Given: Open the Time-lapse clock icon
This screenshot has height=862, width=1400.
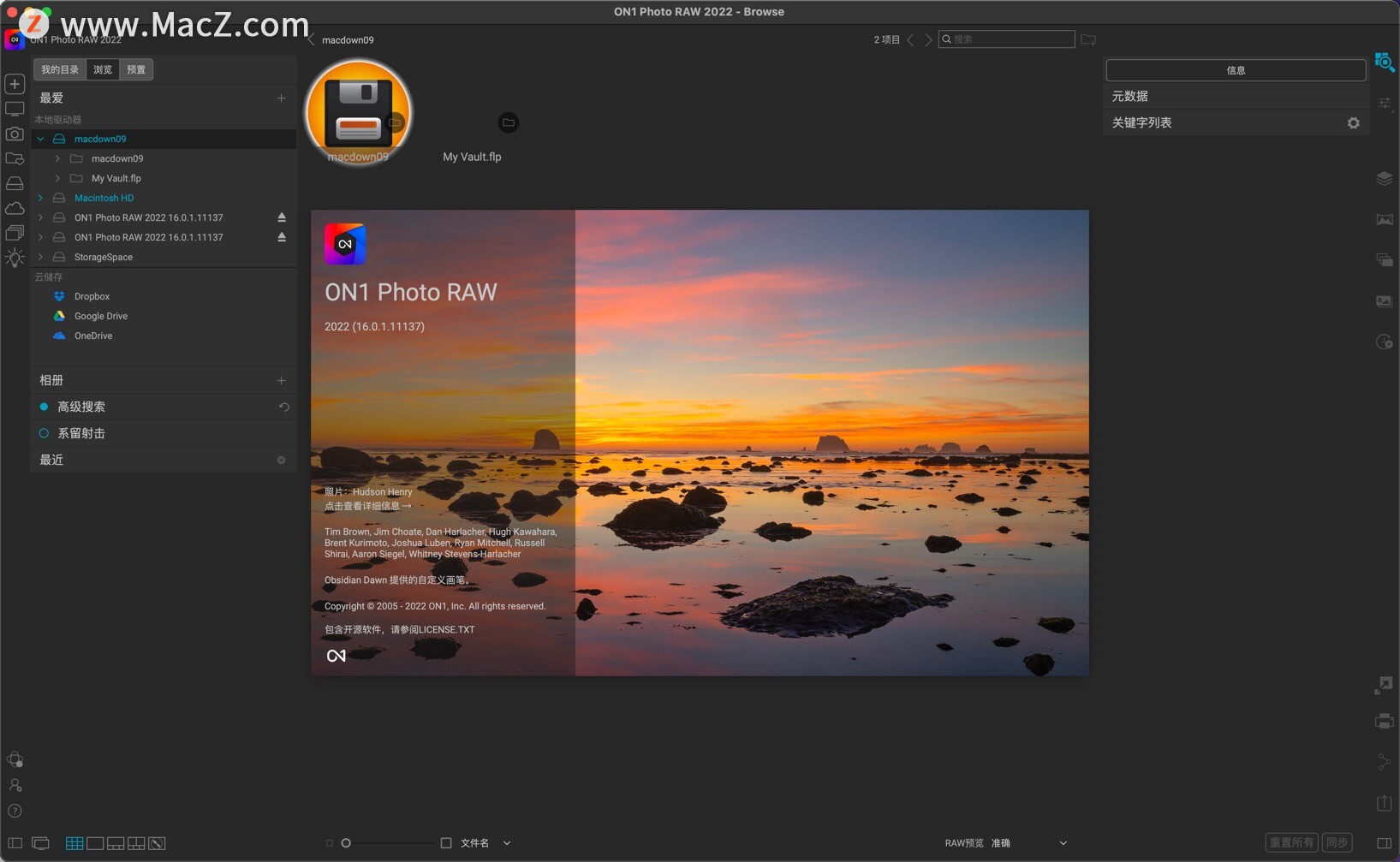Looking at the screenshot, I should (x=1384, y=342).
